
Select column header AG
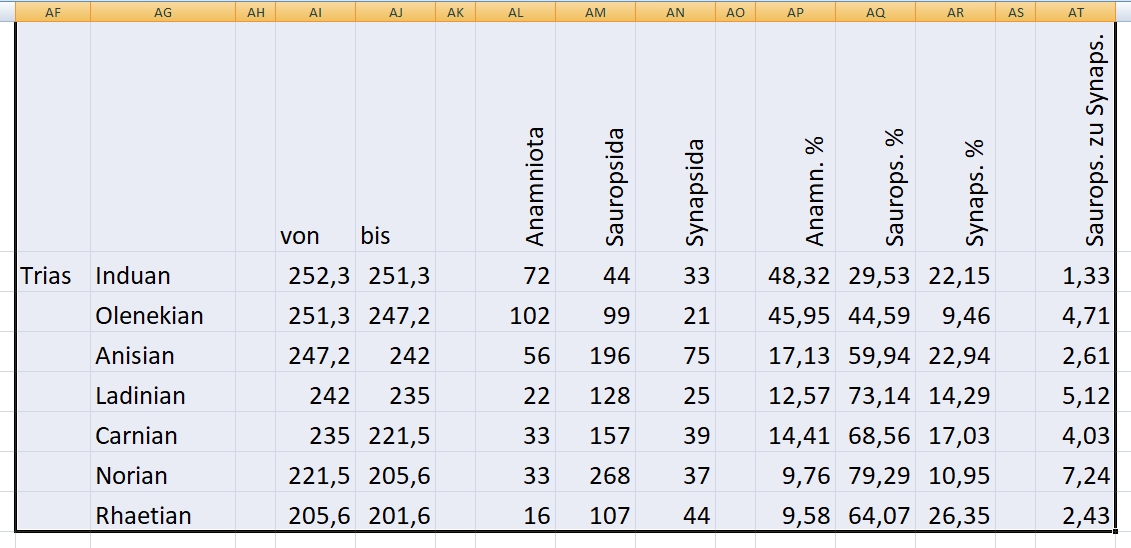click(x=163, y=11)
